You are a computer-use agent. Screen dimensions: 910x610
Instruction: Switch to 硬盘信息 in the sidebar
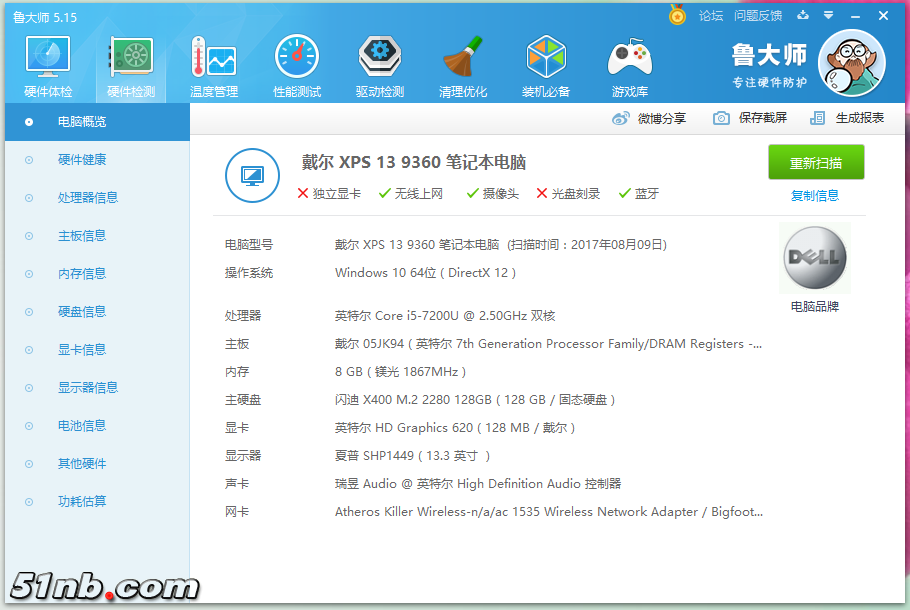pos(82,312)
